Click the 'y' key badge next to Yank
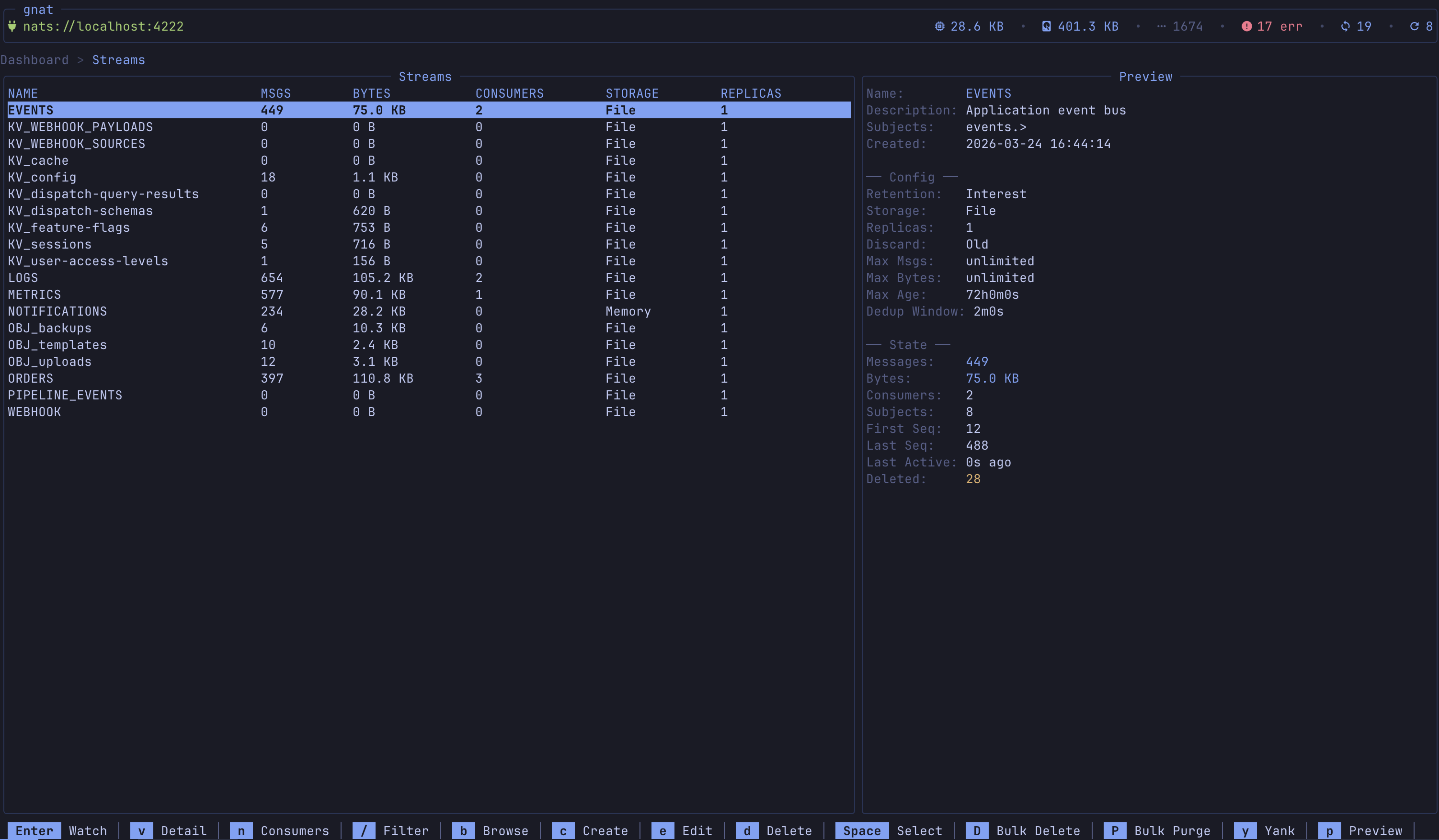 tap(1245, 831)
